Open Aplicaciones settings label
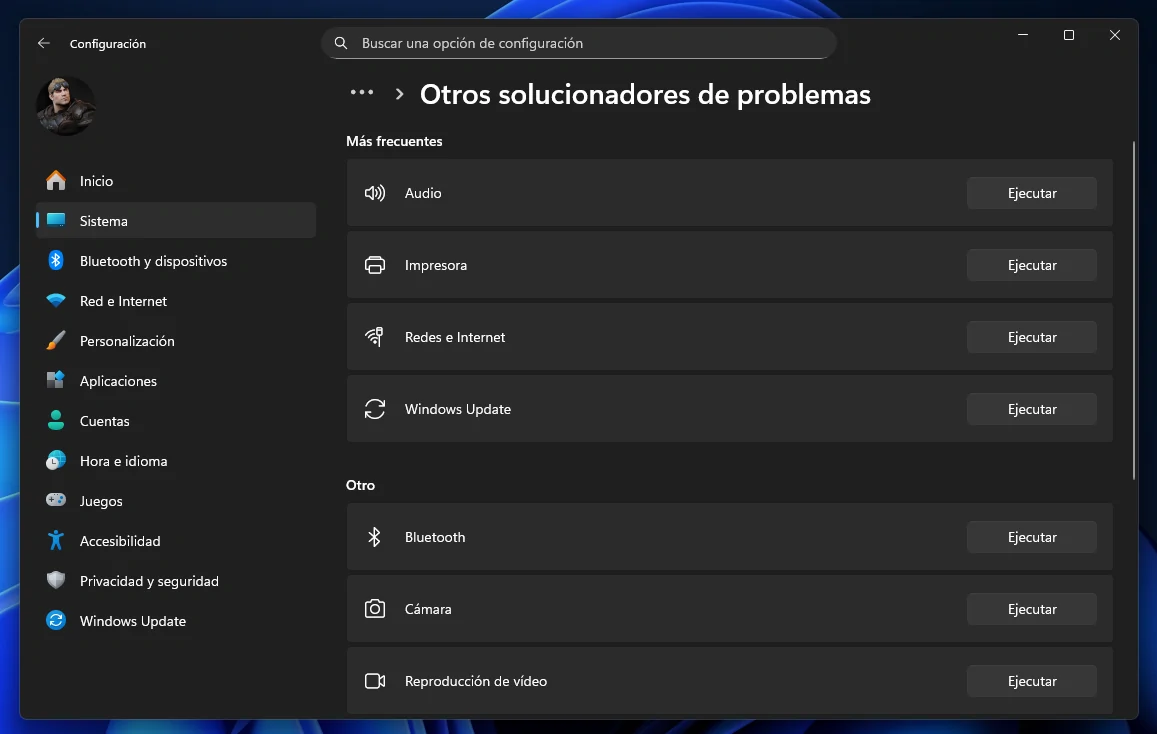 (118, 381)
